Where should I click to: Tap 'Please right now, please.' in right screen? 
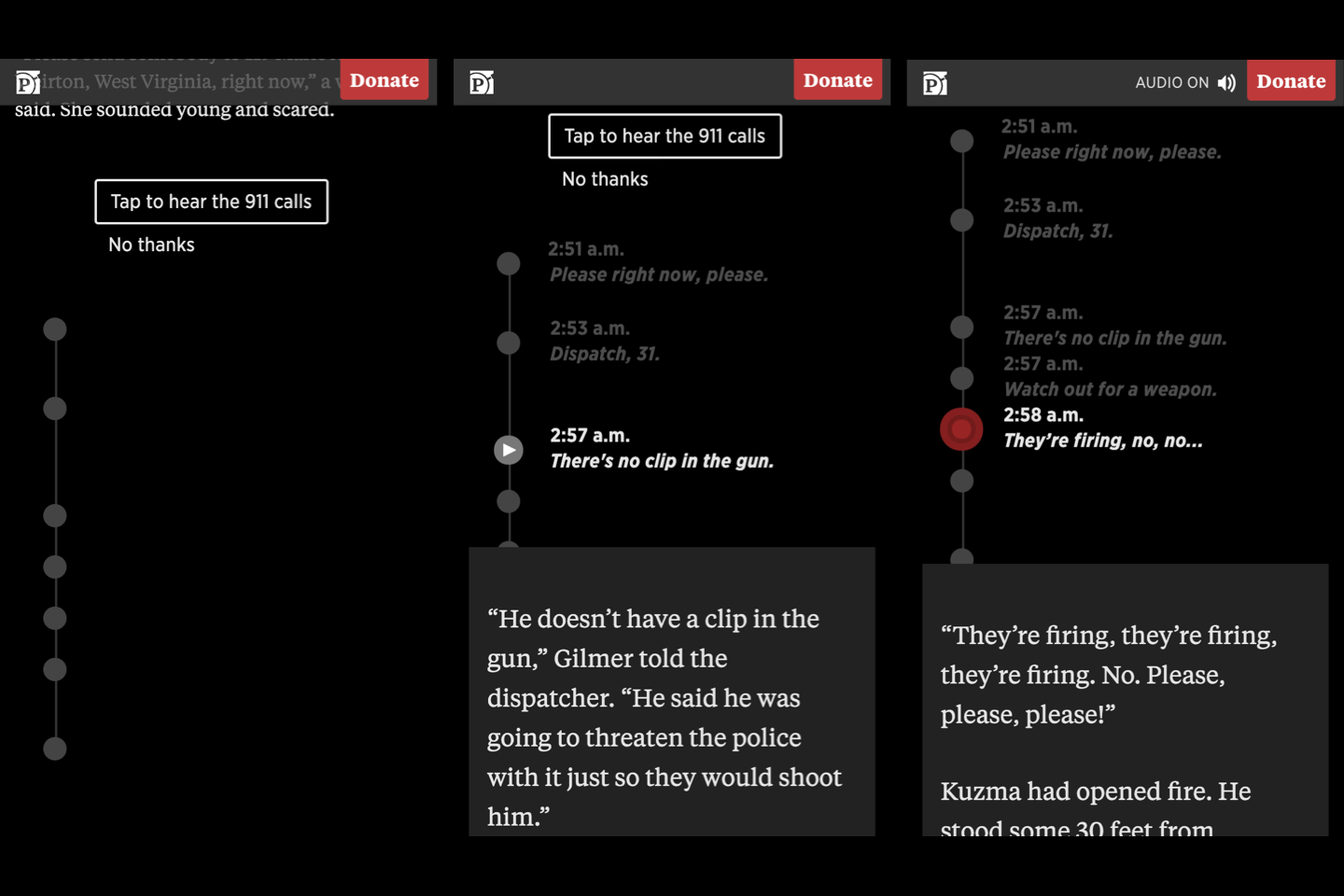coord(1113,152)
